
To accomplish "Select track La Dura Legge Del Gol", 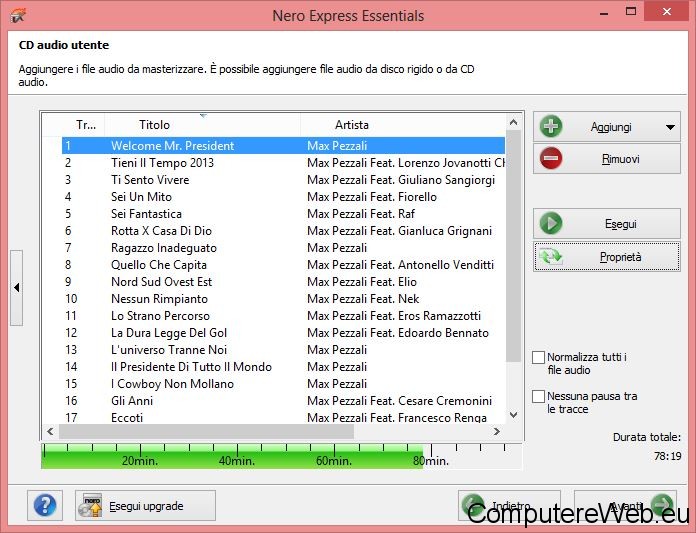I will tap(283, 333).
